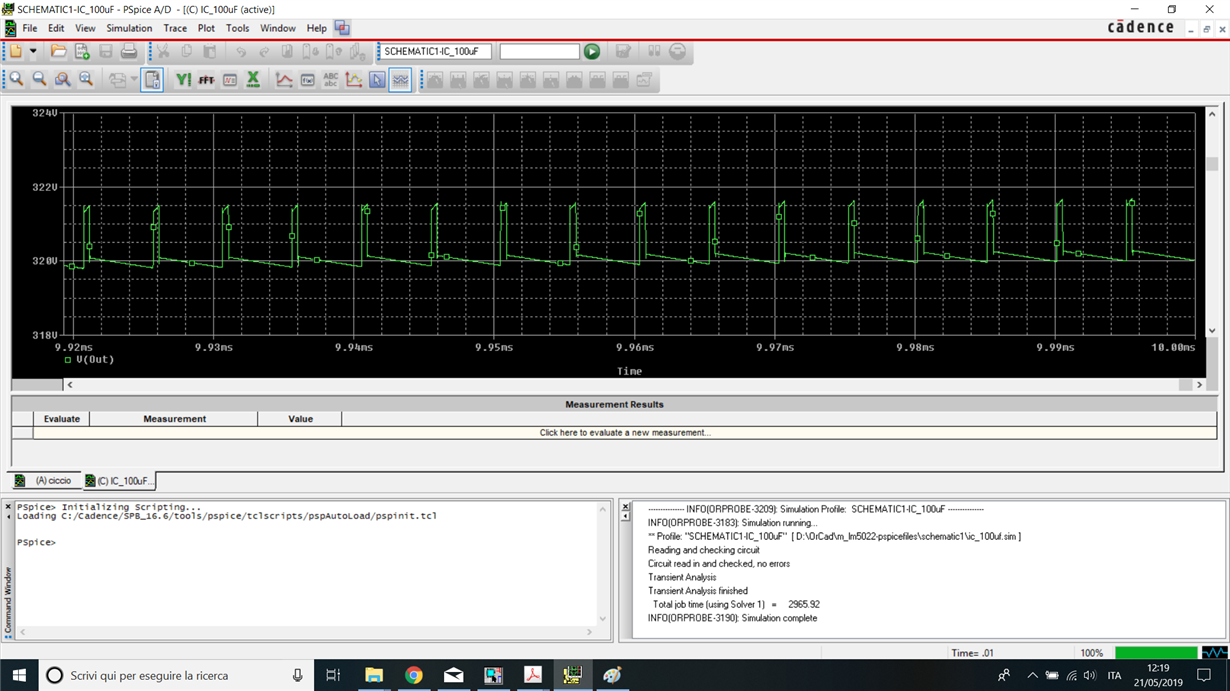Click the Zoom Fit icon

coord(83,79)
